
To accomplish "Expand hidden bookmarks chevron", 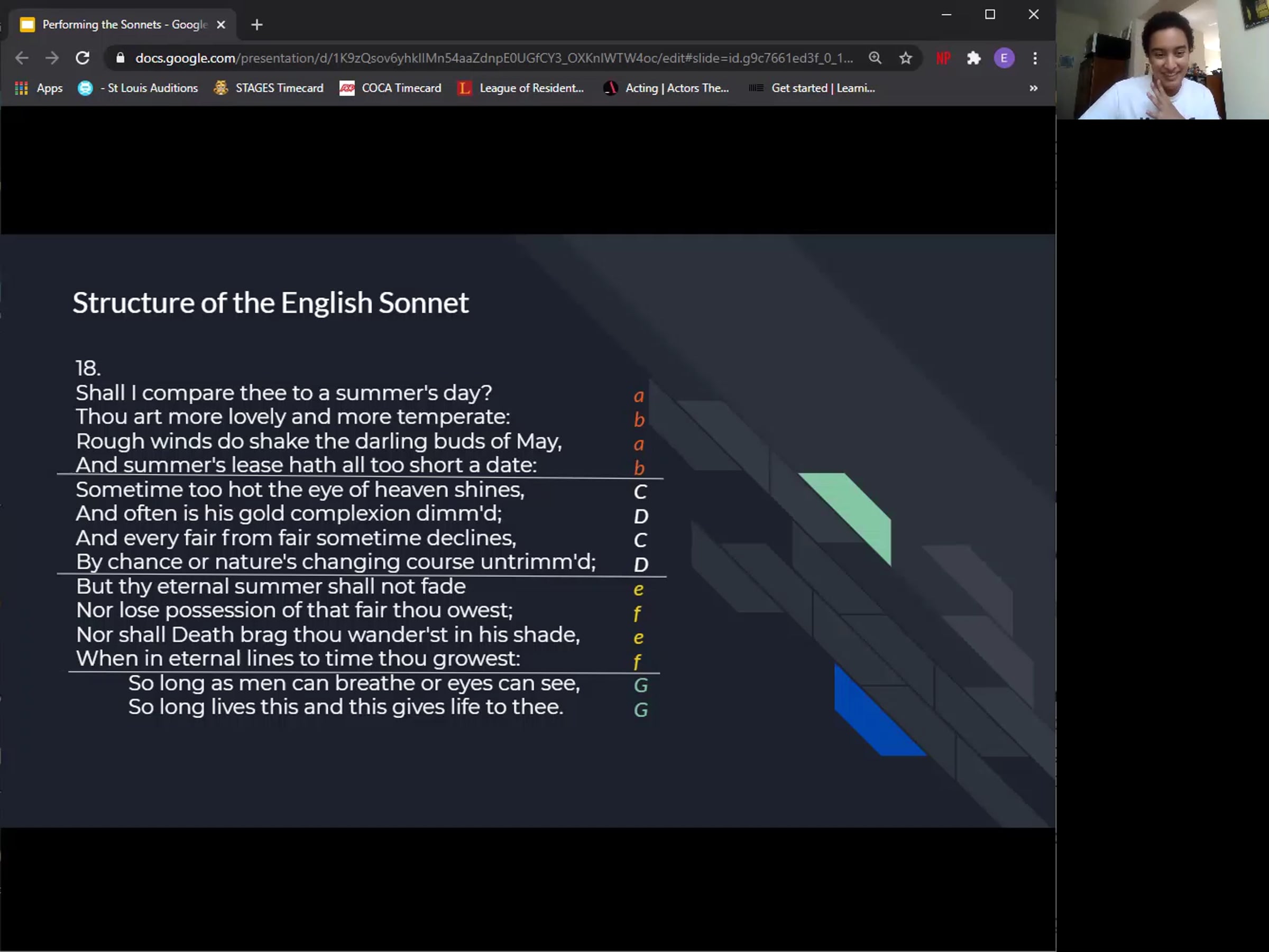I will (1033, 88).
